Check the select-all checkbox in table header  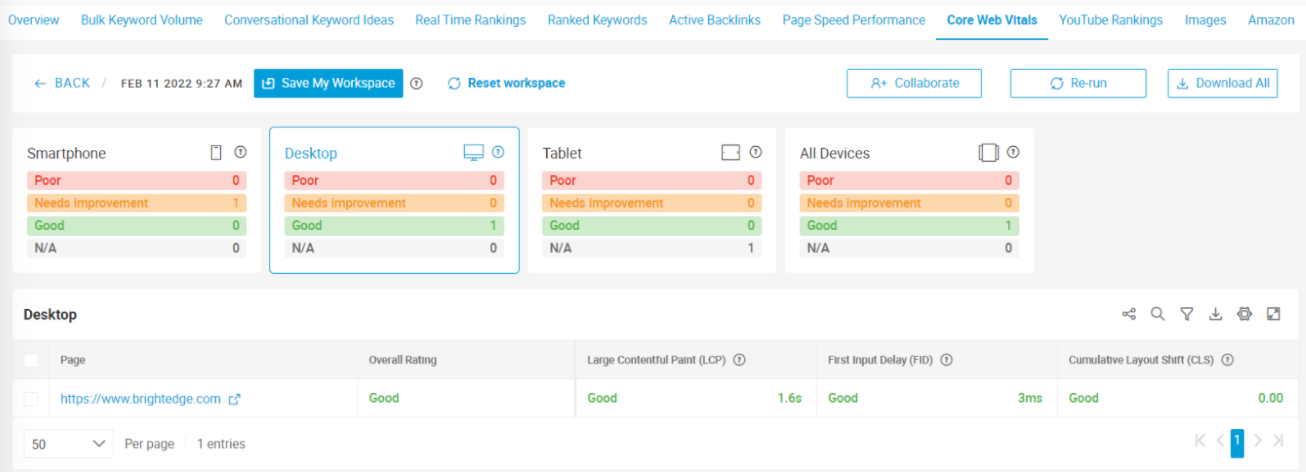coord(31,360)
